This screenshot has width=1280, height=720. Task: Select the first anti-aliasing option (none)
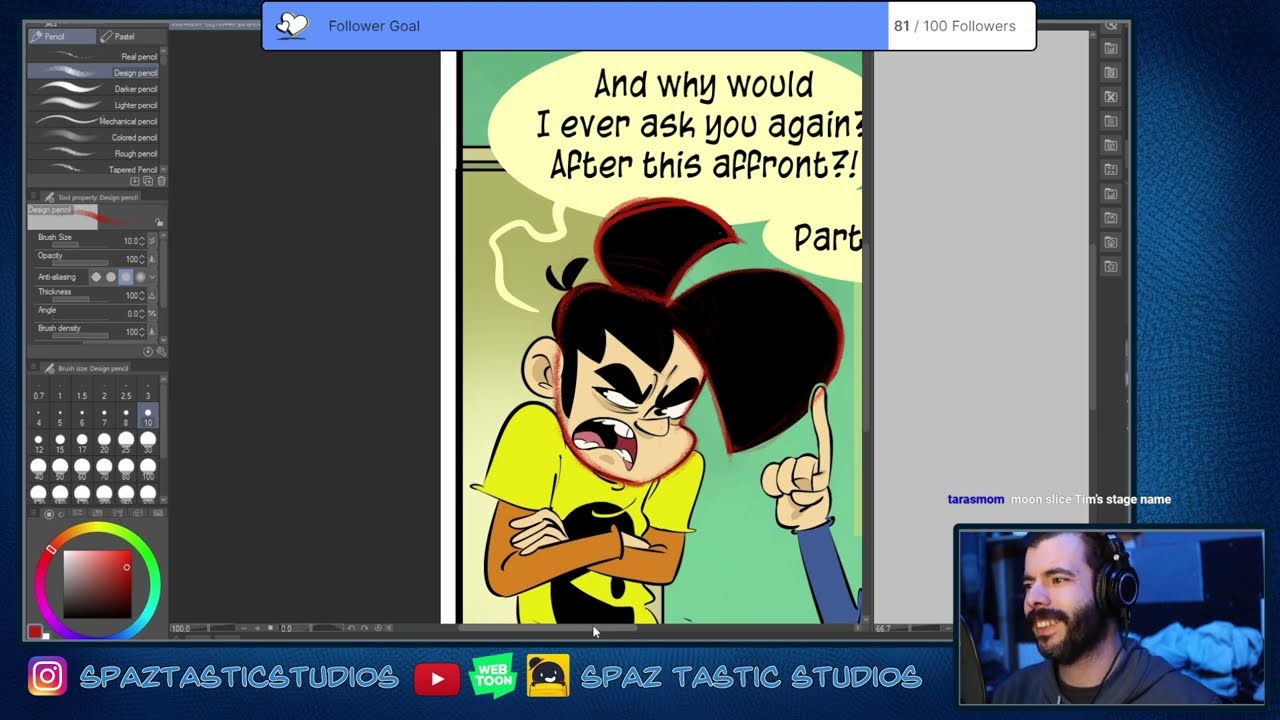[97, 277]
